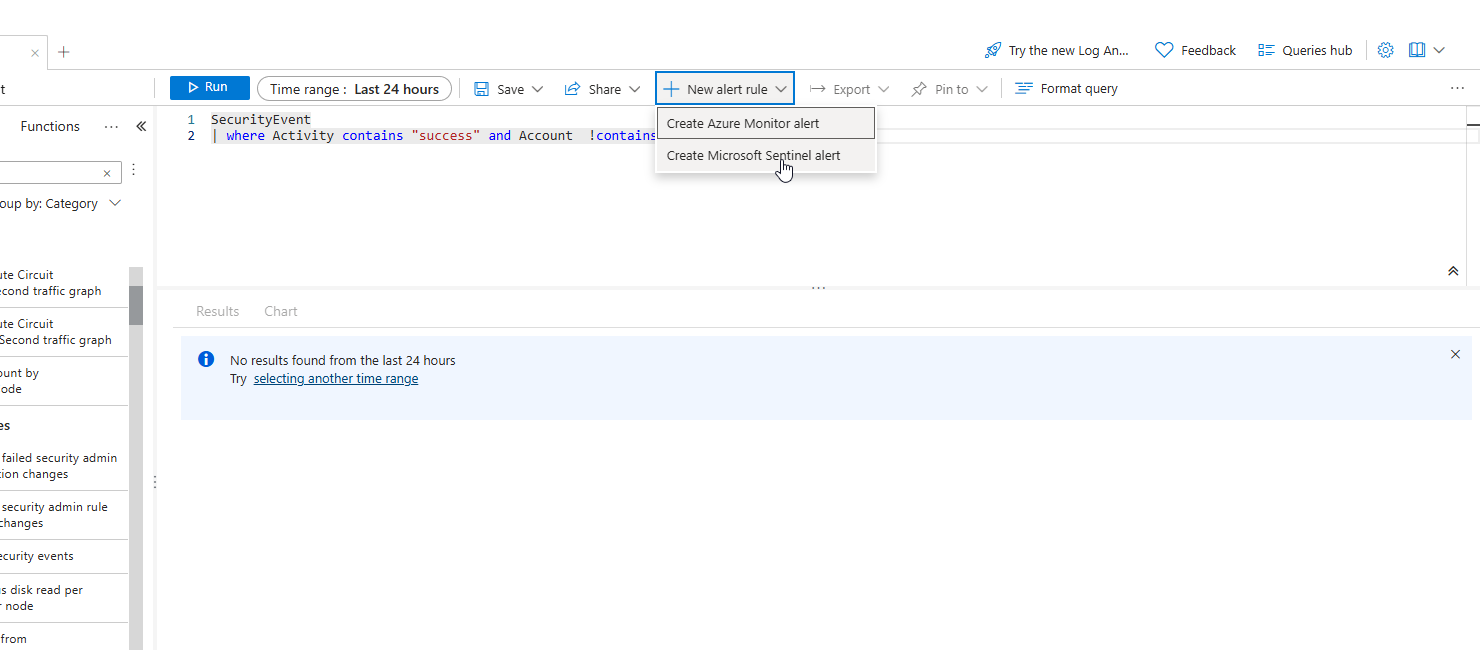The width and height of the screenshot is (1482, 650).
Task: Switch to the Chart tab
Action: 280,311
